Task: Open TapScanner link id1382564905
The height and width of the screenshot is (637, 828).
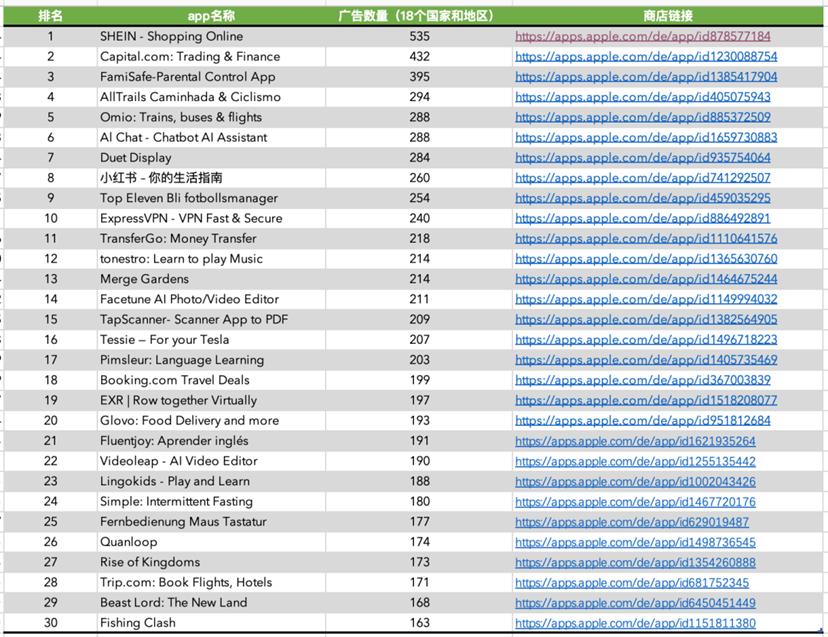Action: click(x=646, y=320)
